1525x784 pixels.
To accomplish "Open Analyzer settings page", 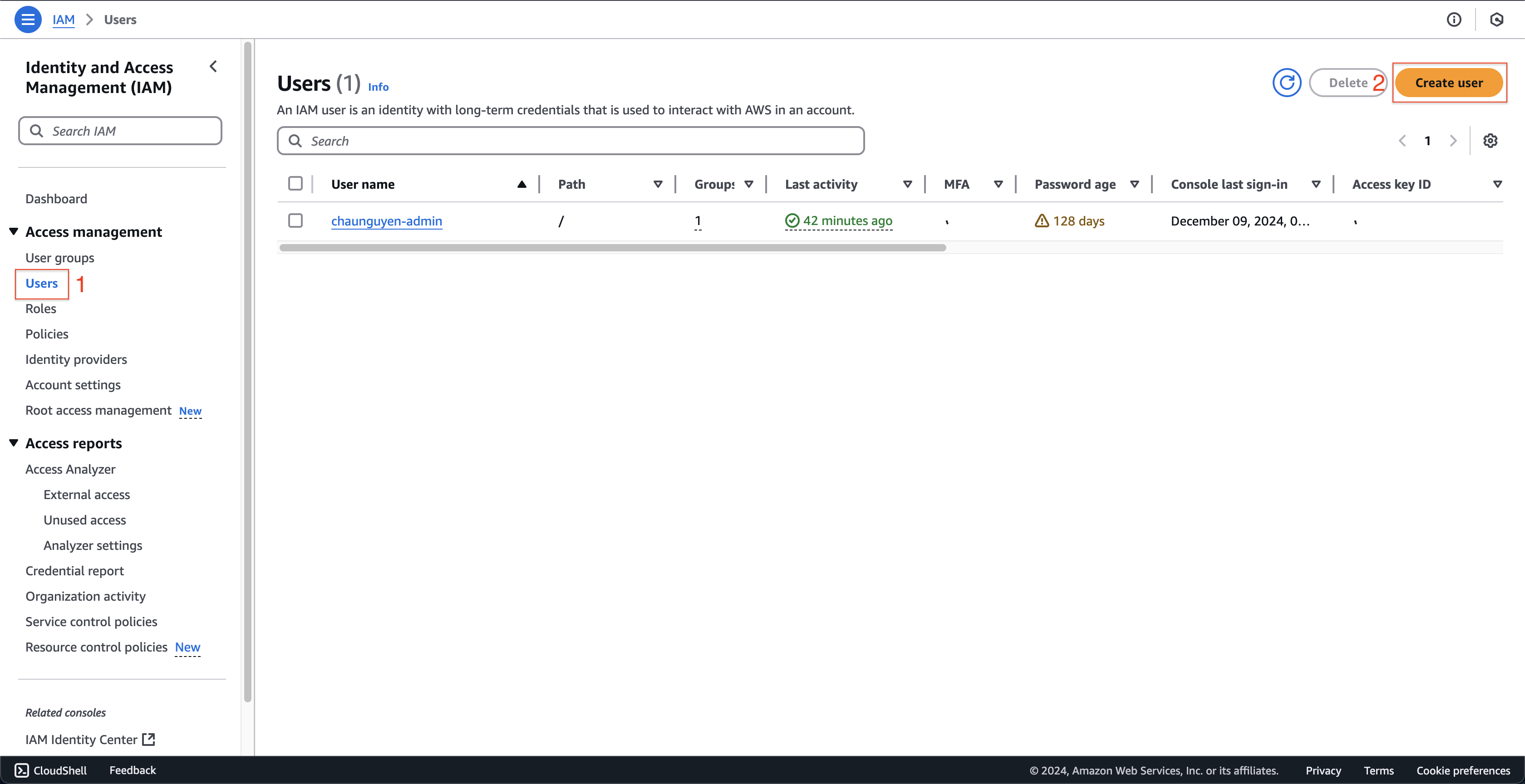I will coord(93,545).
